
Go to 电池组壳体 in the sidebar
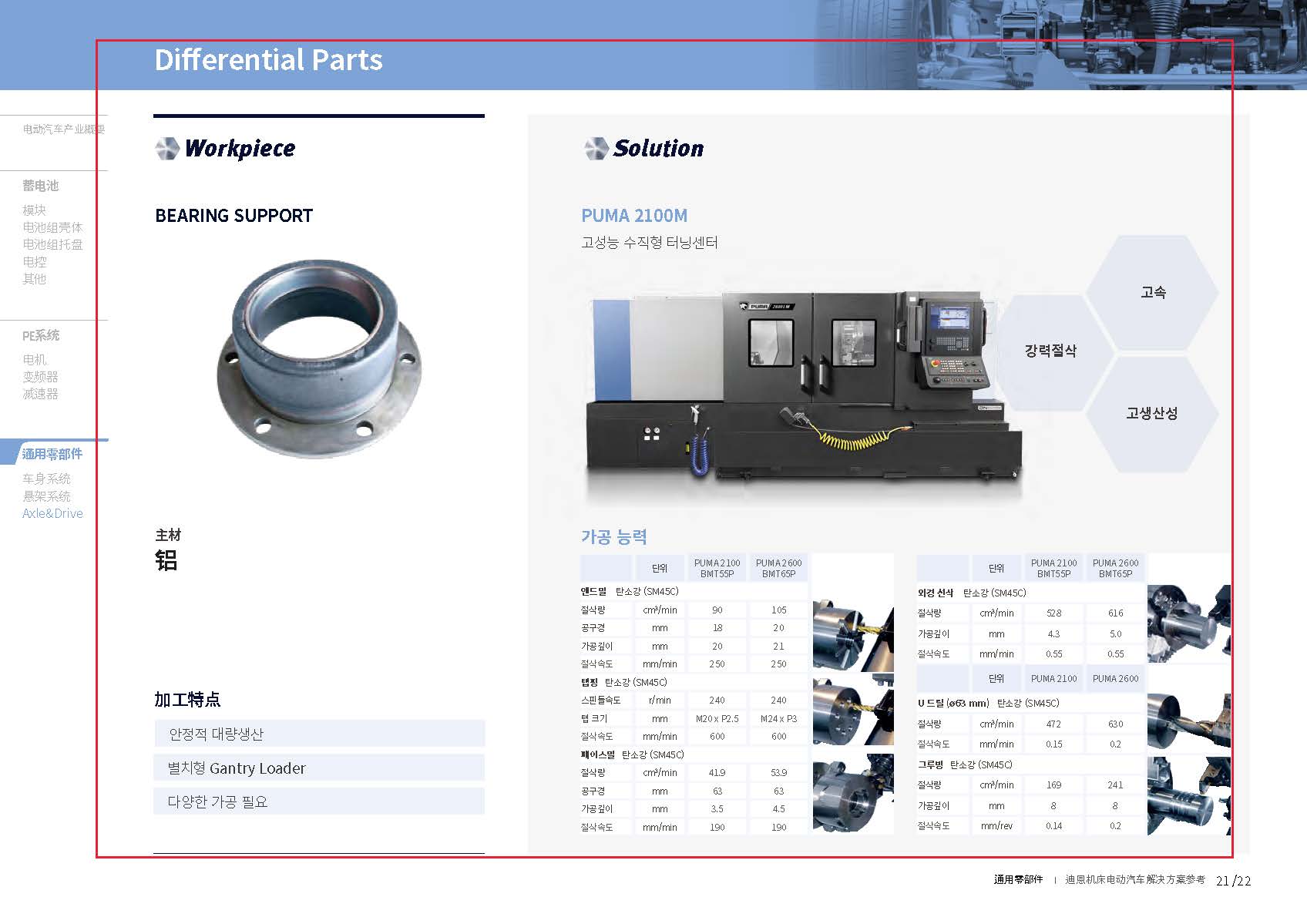[x=52, y=227]
